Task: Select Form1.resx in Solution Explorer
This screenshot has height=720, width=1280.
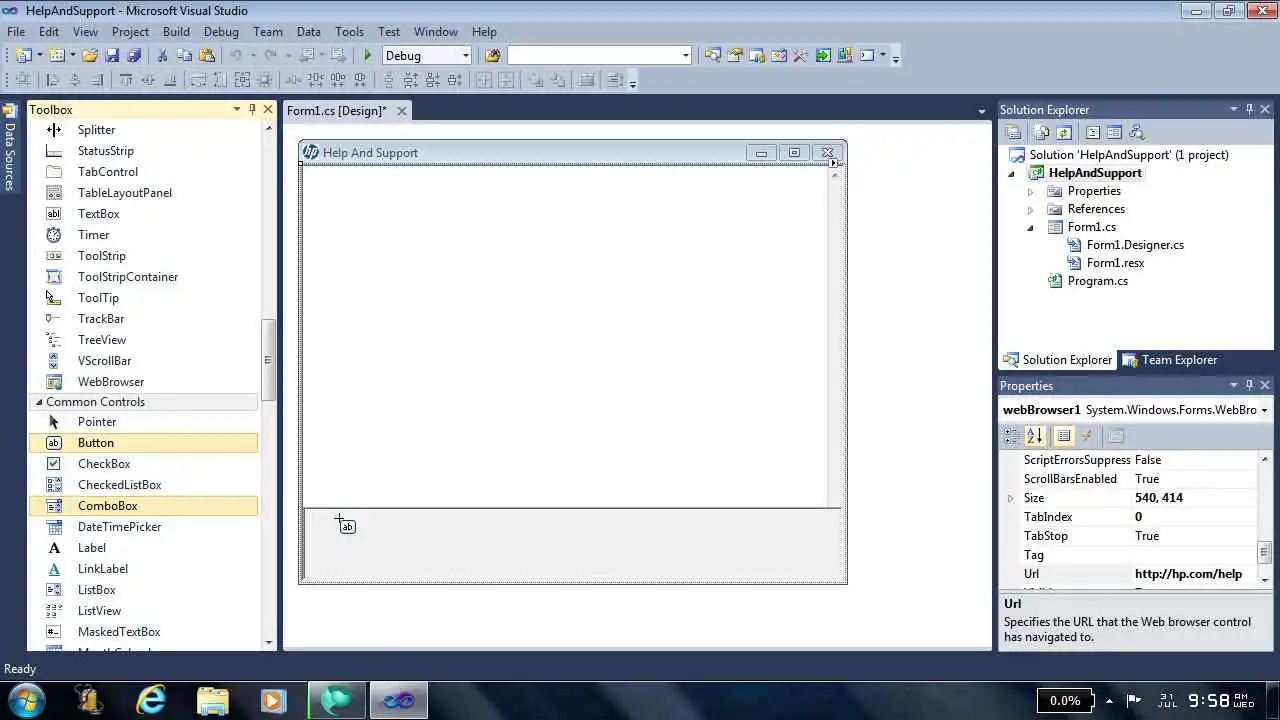Action: (1115, 263)
